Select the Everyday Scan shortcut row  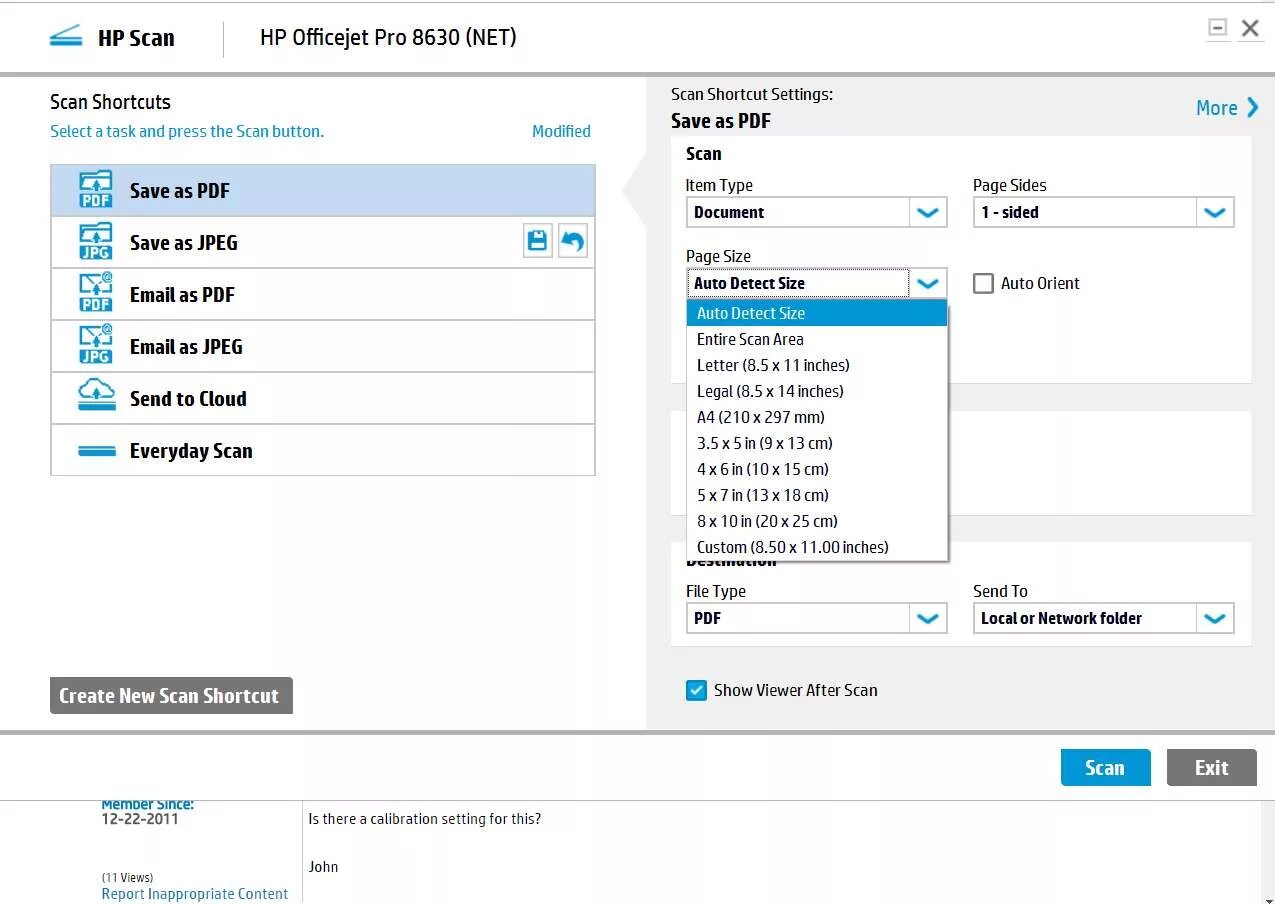click(323, 450)
